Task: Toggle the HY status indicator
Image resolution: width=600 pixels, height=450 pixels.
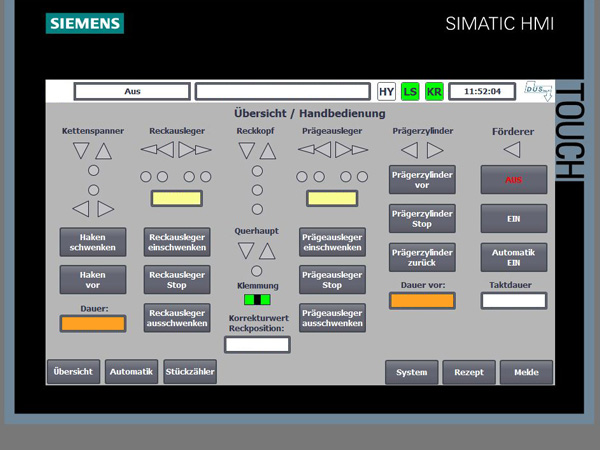Action: [386, 91]
